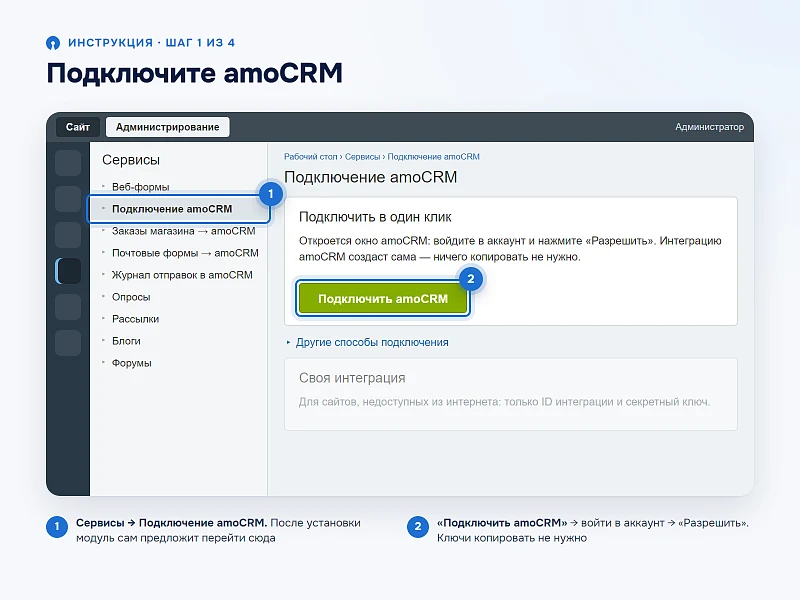Click the Сервисы panel heading
Image resolution: width=800 pixels, height=600 pixels.
(x=131, y=160)
